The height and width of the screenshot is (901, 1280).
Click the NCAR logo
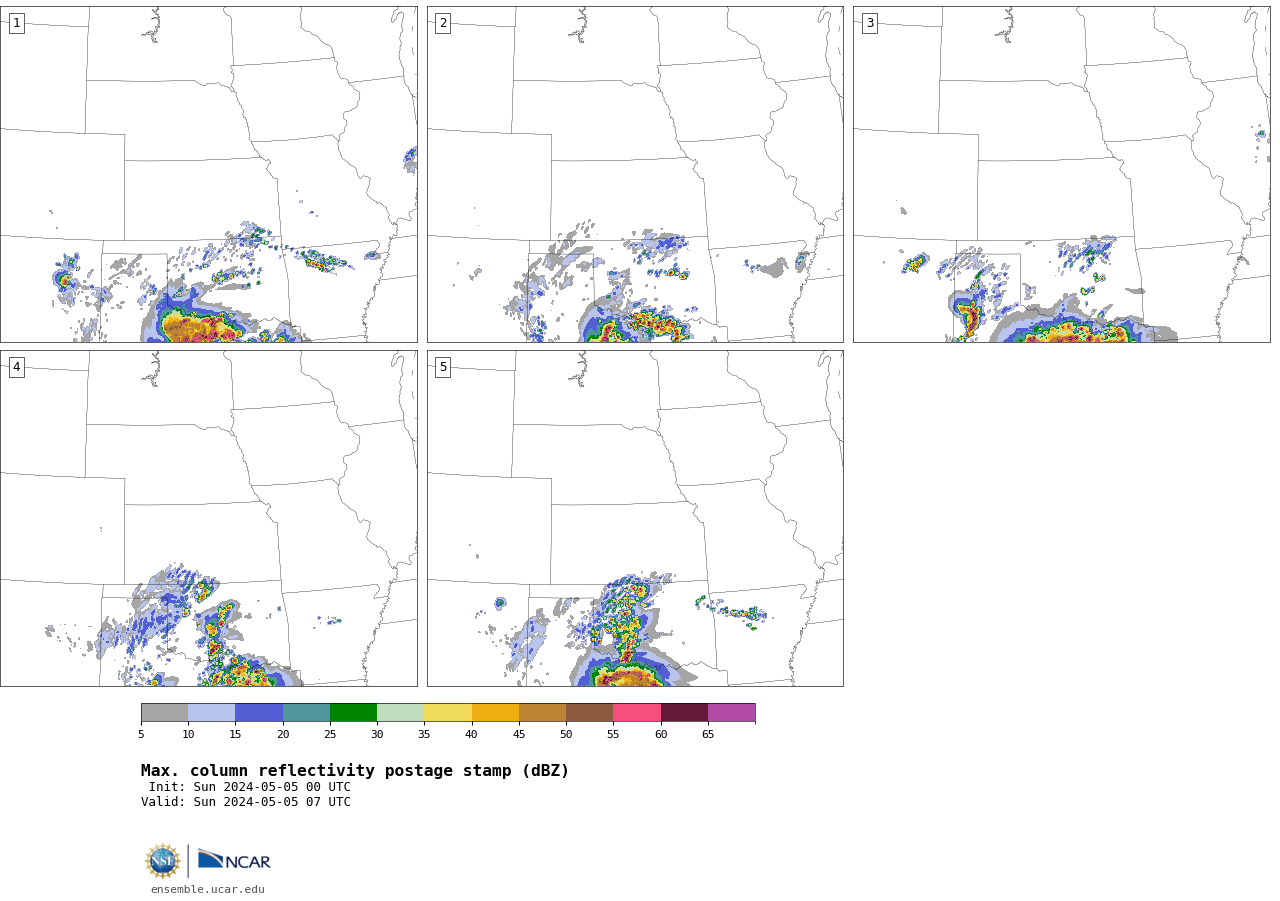click(x=234, y=860)
